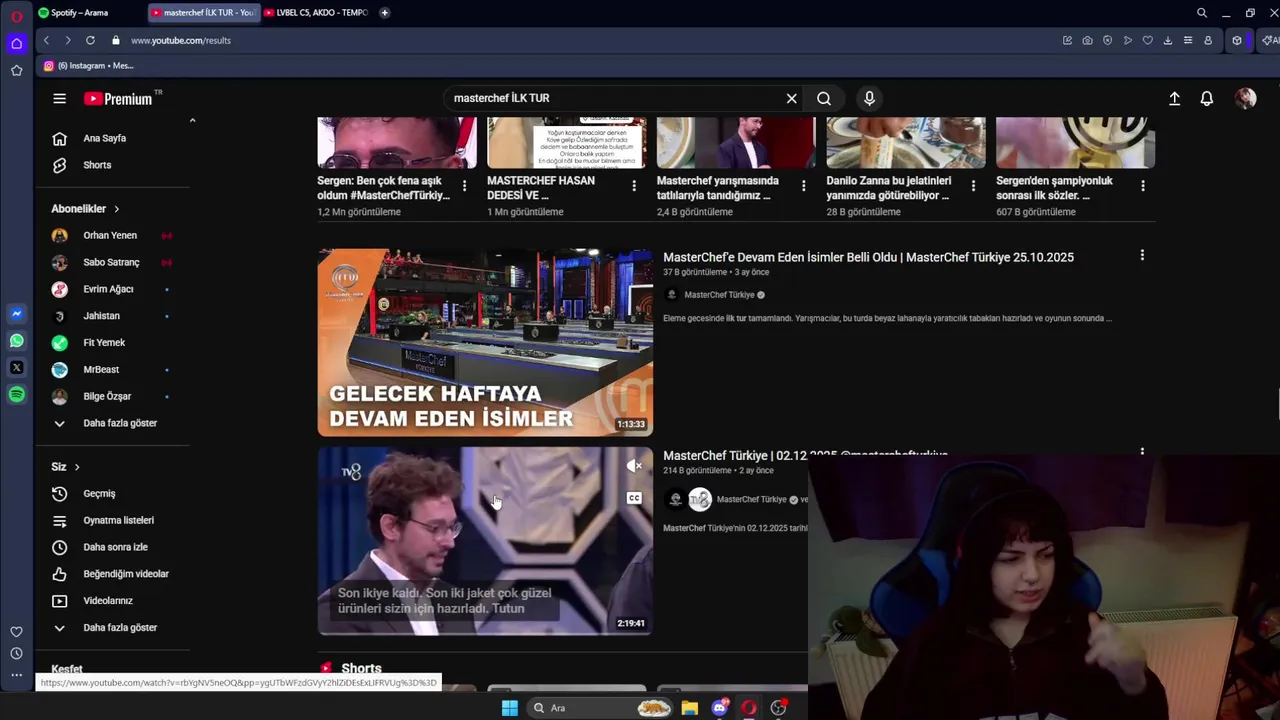The image size is (1280, 720).
Task: Switch to the LVBEL C5, AKDO tab
Action: coord(316,13)
